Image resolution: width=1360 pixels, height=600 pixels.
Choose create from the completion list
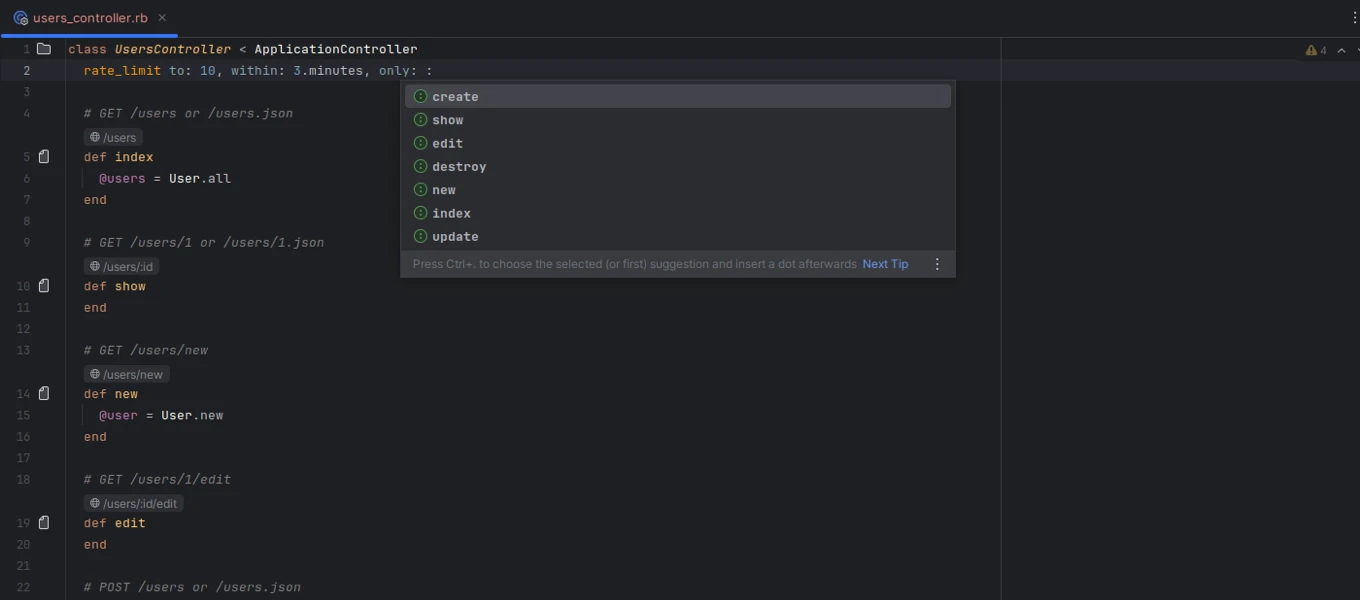click(678, 97)
